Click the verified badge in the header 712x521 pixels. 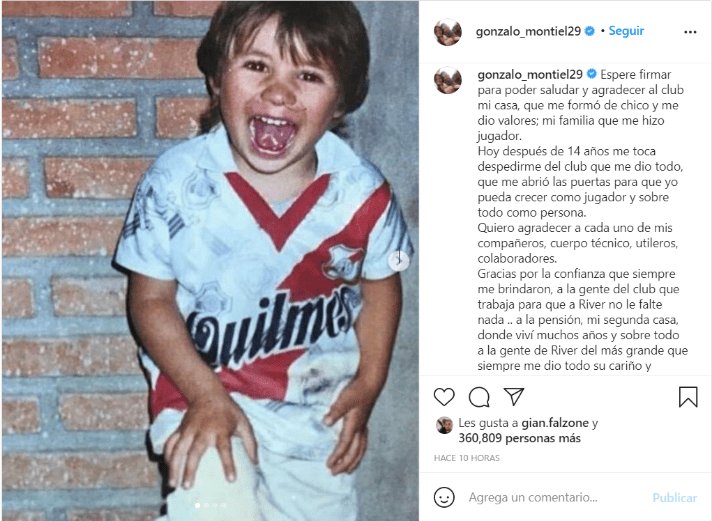tap(590, 31)
